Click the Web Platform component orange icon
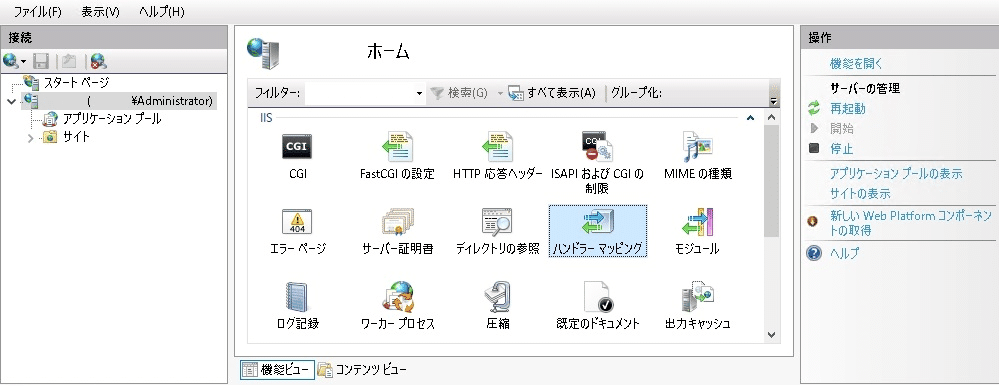The width and height of the screenshot is (999, 386). coord(812,222)
